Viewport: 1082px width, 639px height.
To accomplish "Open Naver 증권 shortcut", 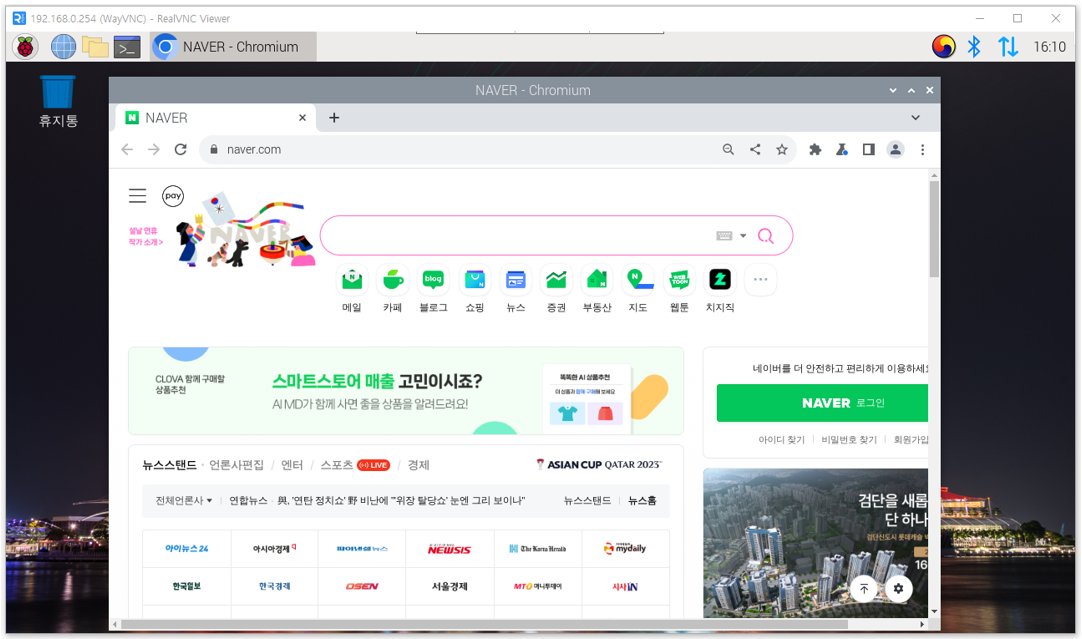I will (556, 288).
